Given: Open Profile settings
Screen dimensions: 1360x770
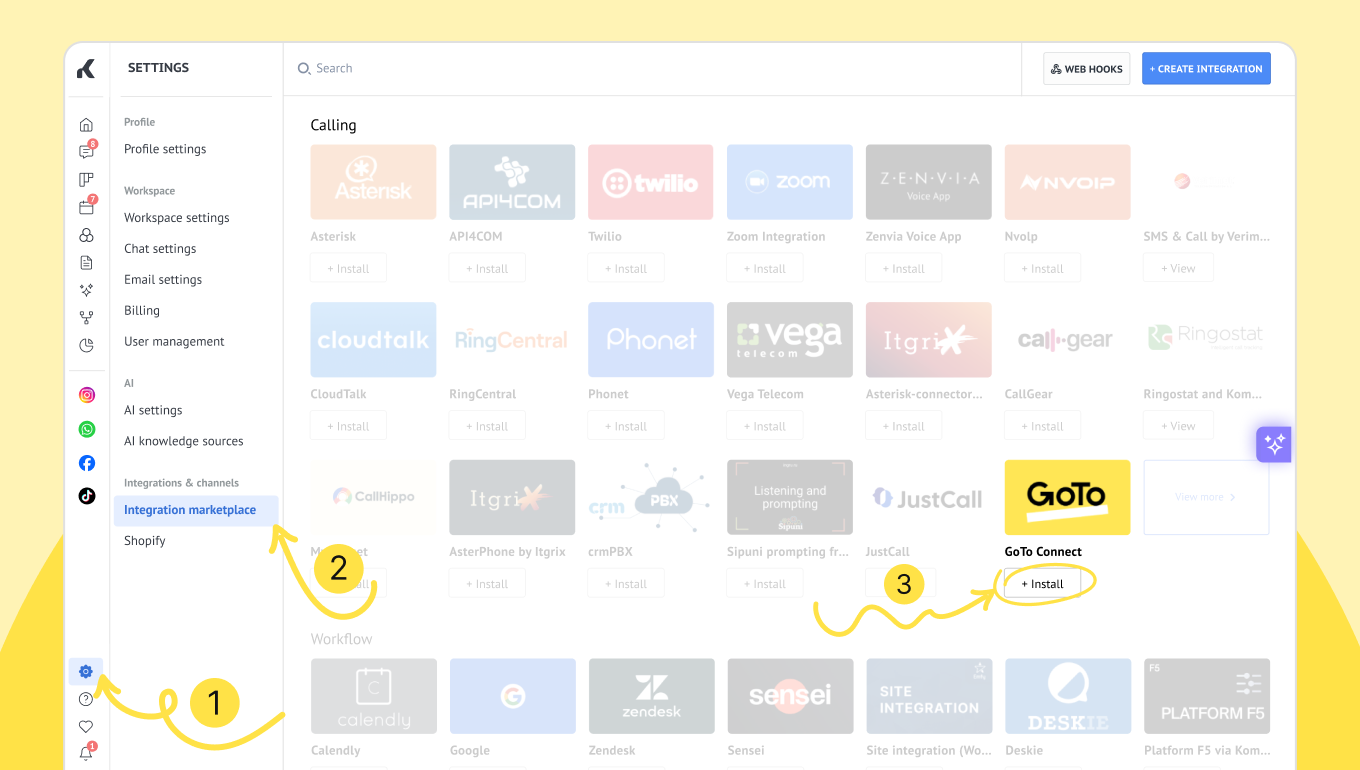Looking at the screenshot, I should pyautogui.click(x=165, y=149).
